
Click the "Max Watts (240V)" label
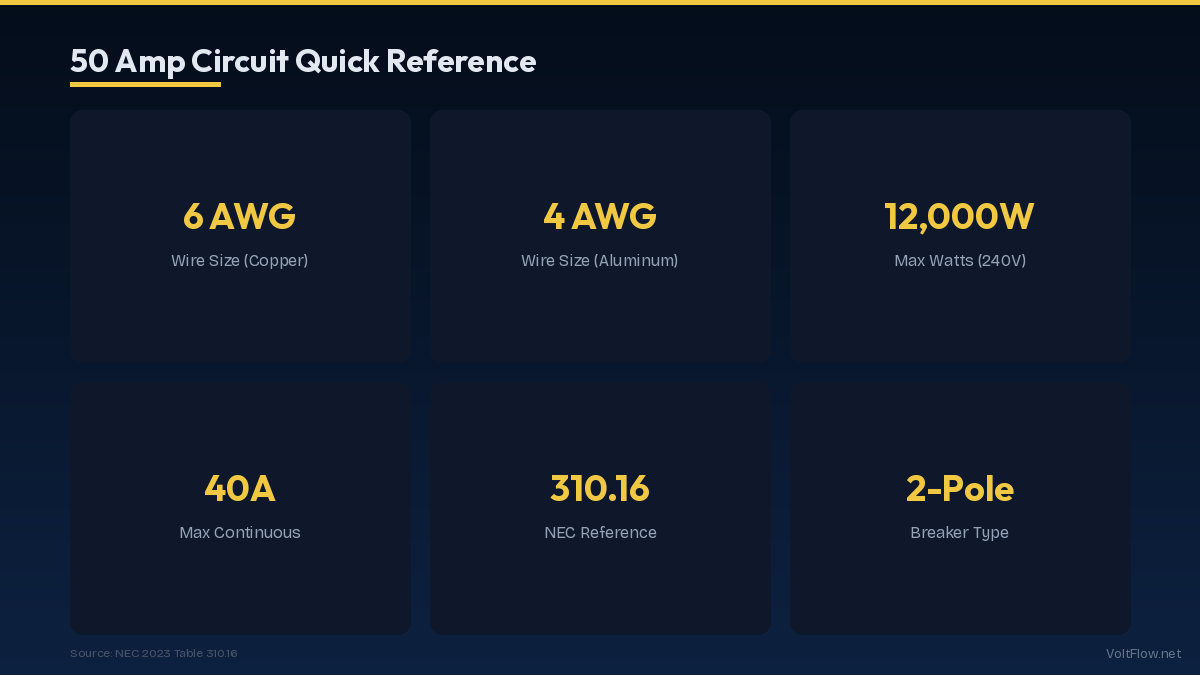coord(960,261)
